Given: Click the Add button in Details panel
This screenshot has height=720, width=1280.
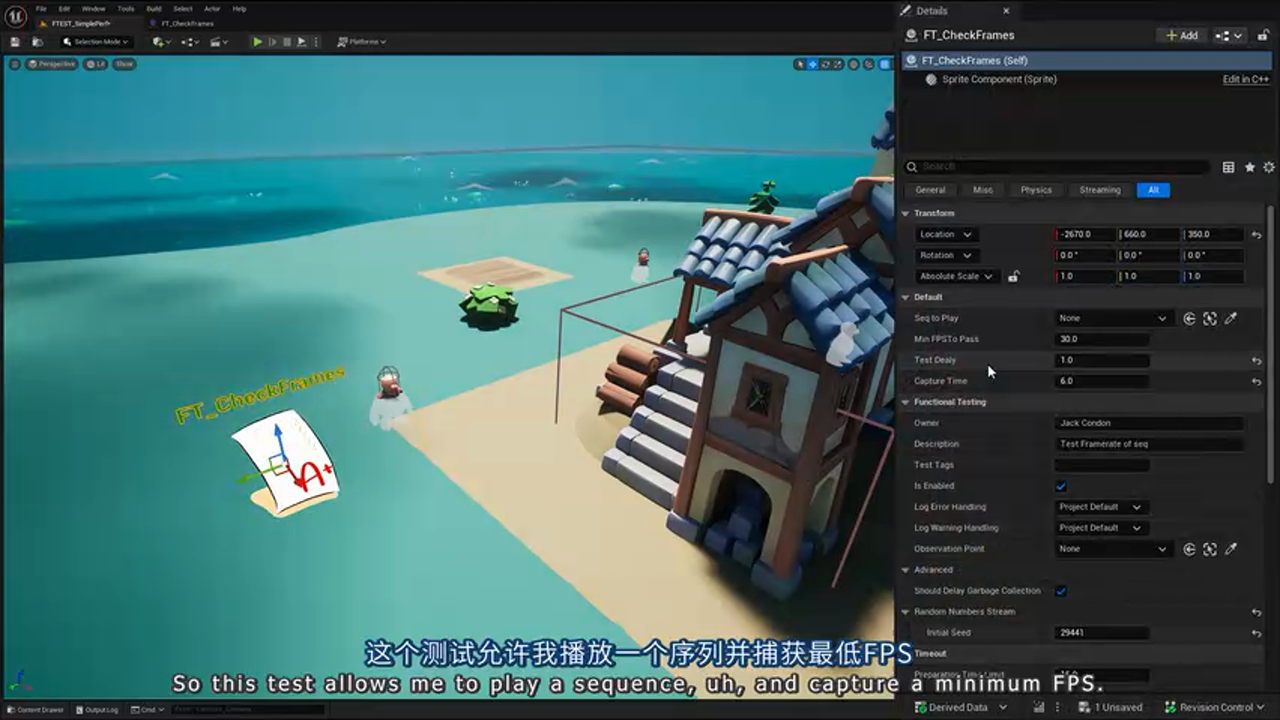Looking at the screenshot, I should [x=1180, y=34].
